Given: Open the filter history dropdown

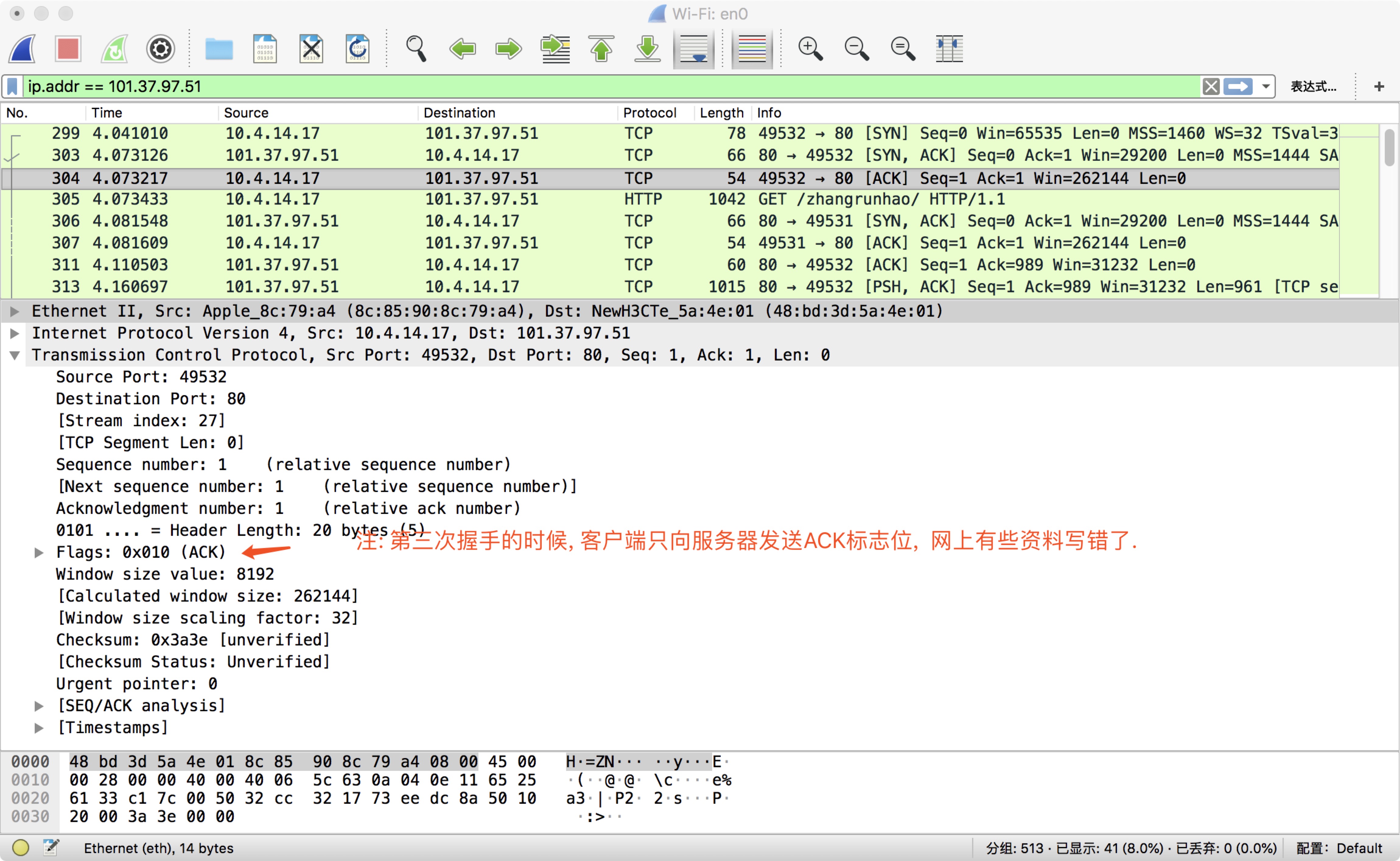Looking at the screenshot, I should click(x=1266, y=86).
